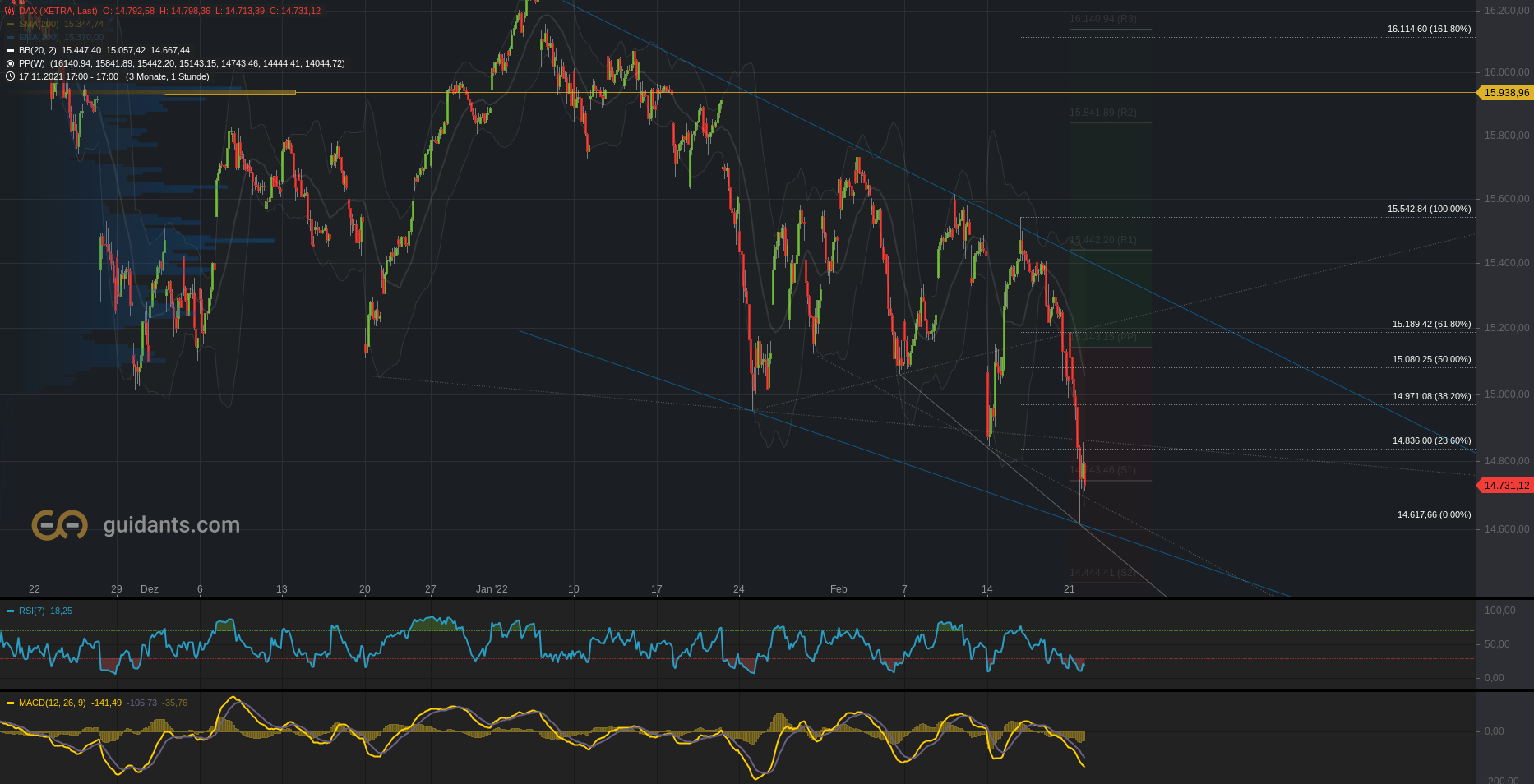Click the MACD yellow line marker
This screenshot has height=784, width=1534.
11,703
